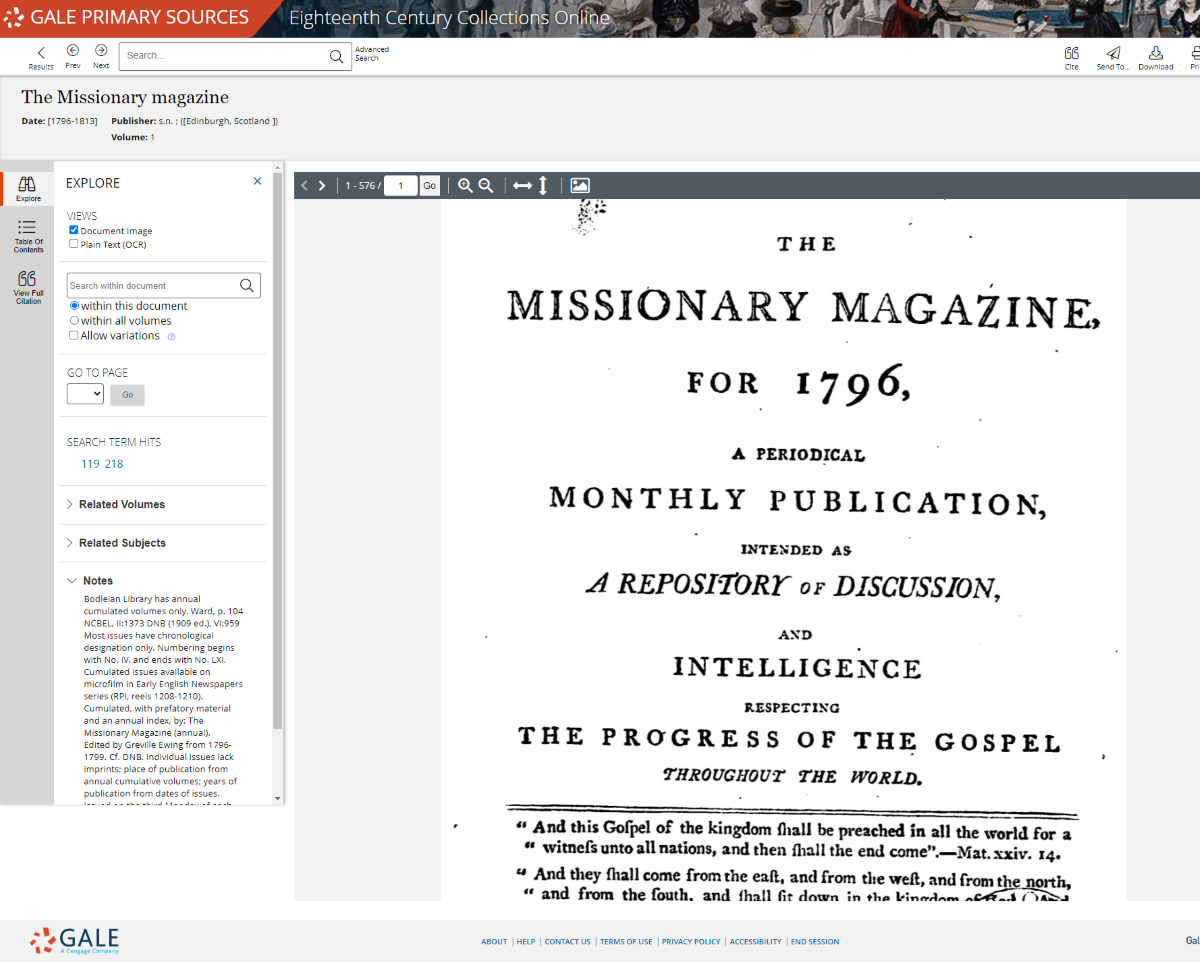Click the Gale footer logo
Screen dimensions: 1200x962
click(75, 941)
